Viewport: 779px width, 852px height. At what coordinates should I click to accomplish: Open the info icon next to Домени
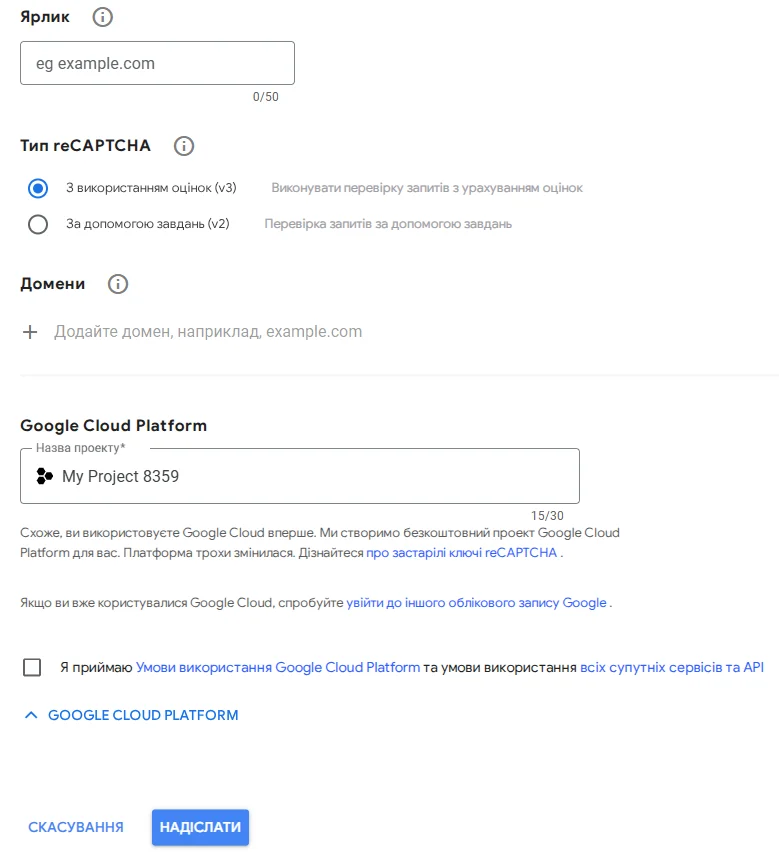click(x=118, y=284)
